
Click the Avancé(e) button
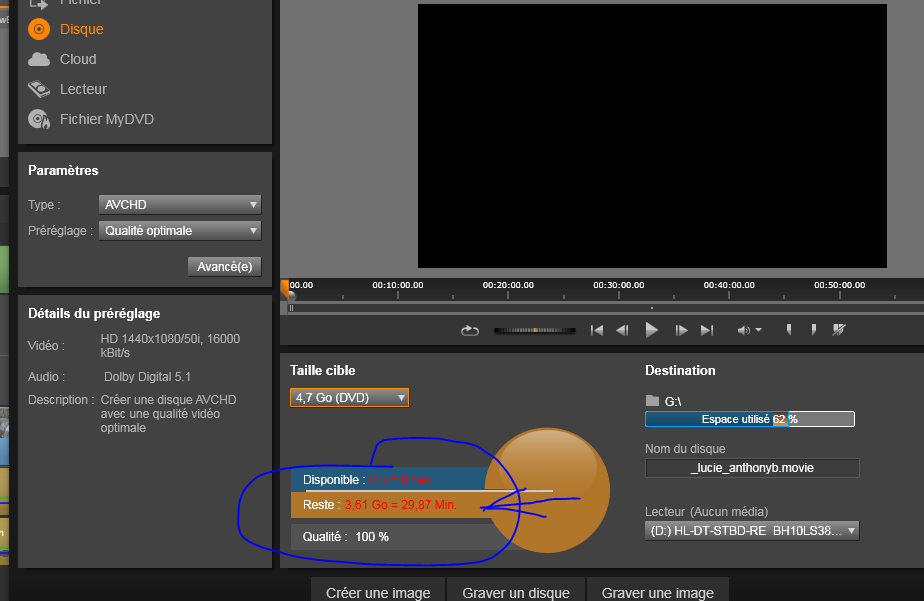pos(225,266)
